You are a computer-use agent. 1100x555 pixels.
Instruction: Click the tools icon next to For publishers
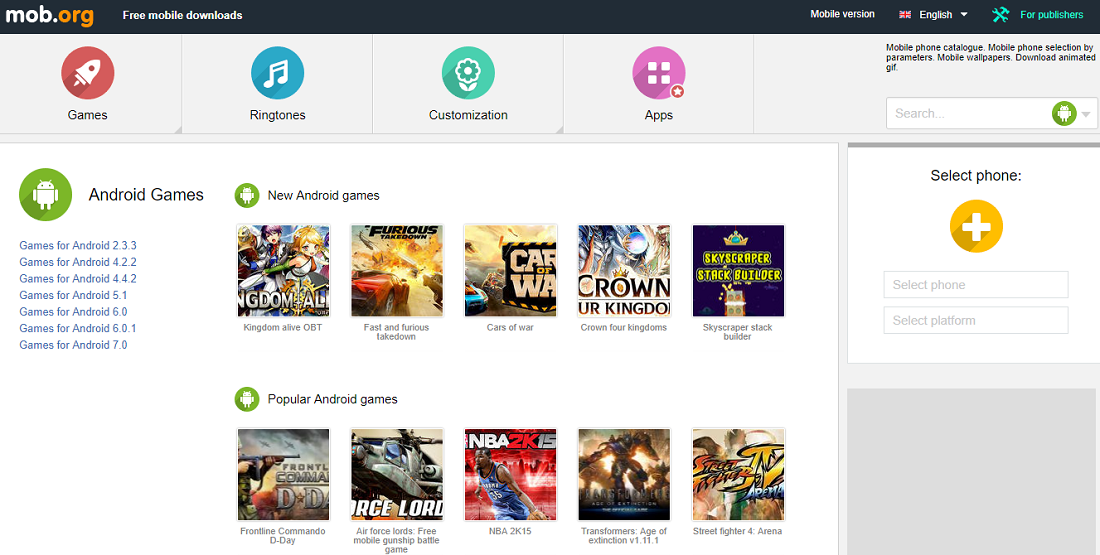click(x=1000, y=14)
